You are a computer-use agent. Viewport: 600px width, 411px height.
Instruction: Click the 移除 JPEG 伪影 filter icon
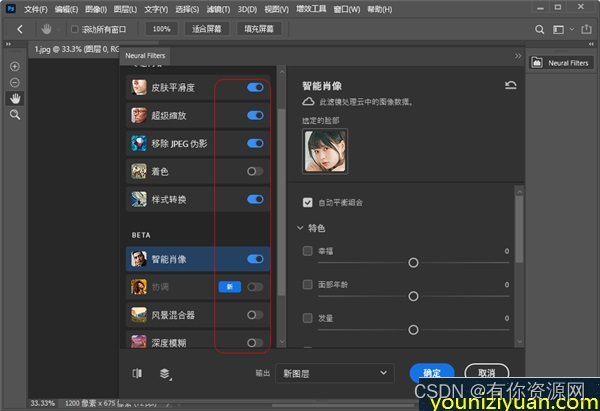point(139,144)
